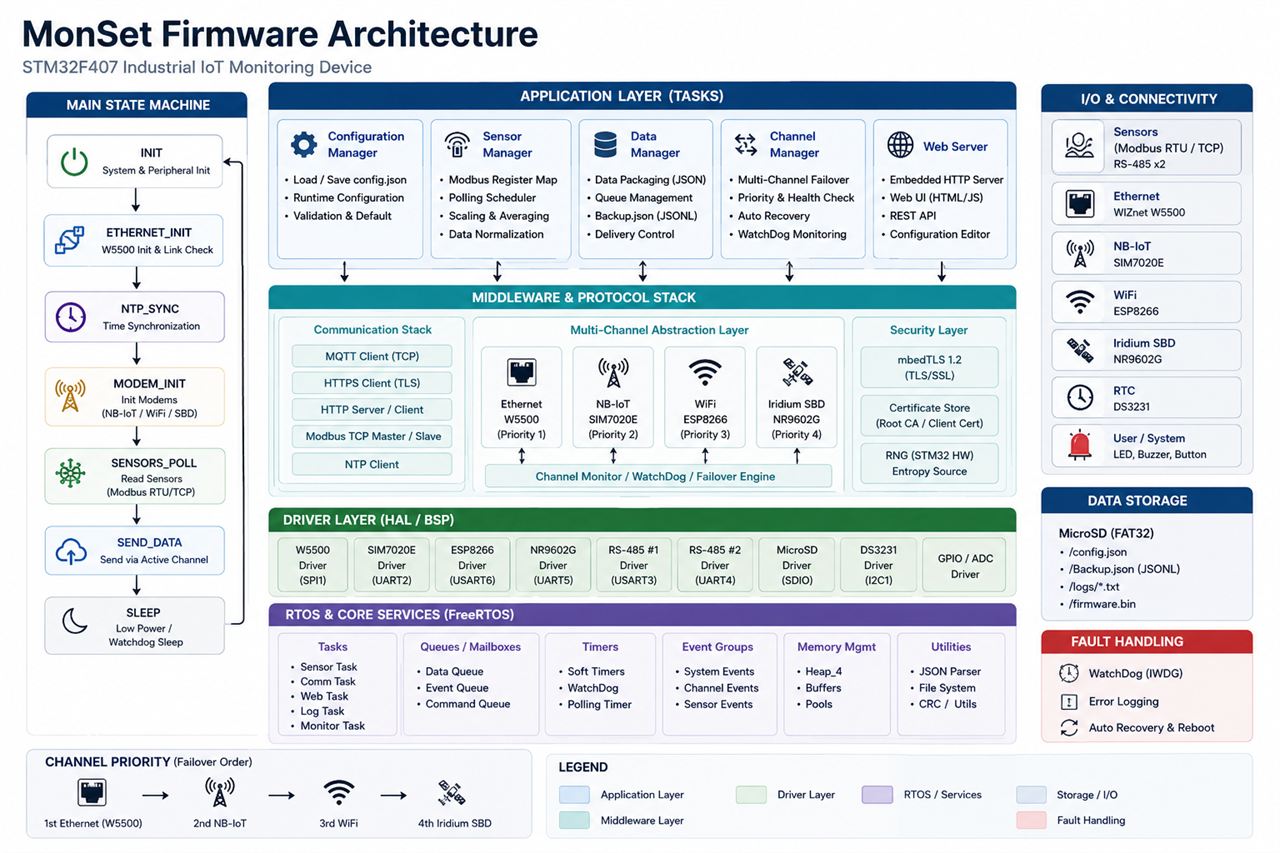Click the APPLICATION LAYER (TASKS) header
This screenshot has width=1280, height=853.
(x=642, y=96)
